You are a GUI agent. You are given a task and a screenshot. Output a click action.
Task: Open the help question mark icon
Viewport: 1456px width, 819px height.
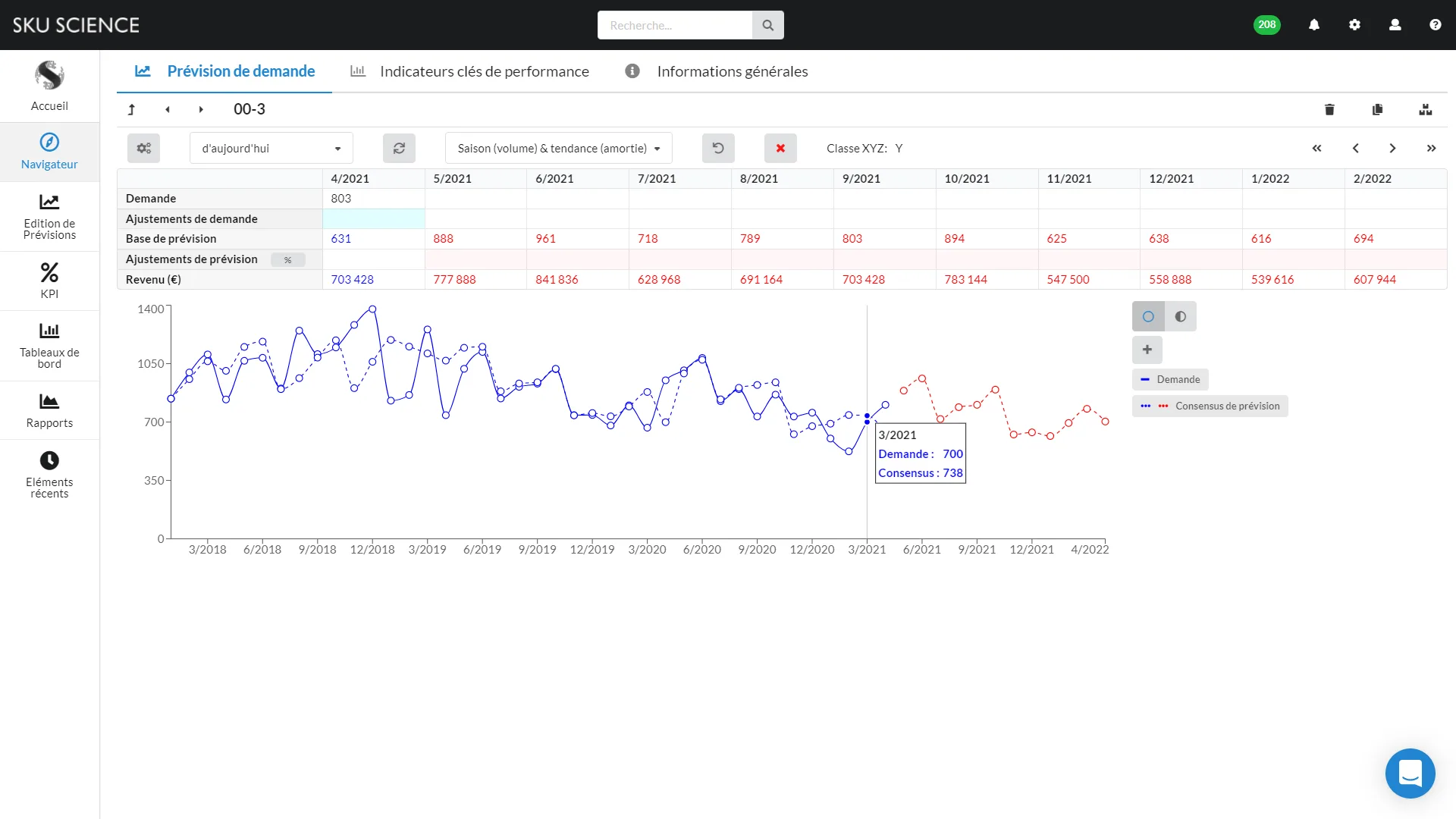click(1435, 25)
